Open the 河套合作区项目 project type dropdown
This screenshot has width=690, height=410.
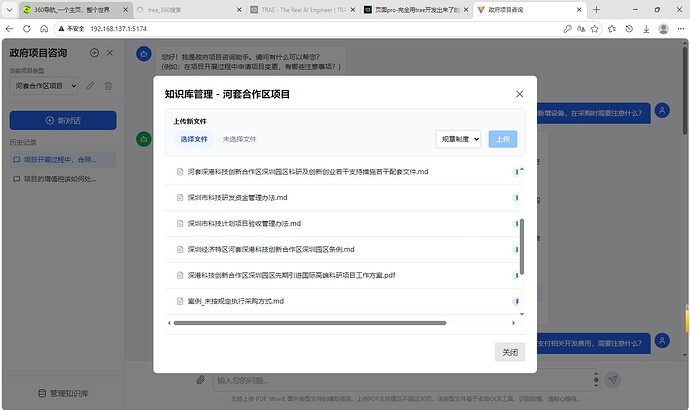(44, 86)
